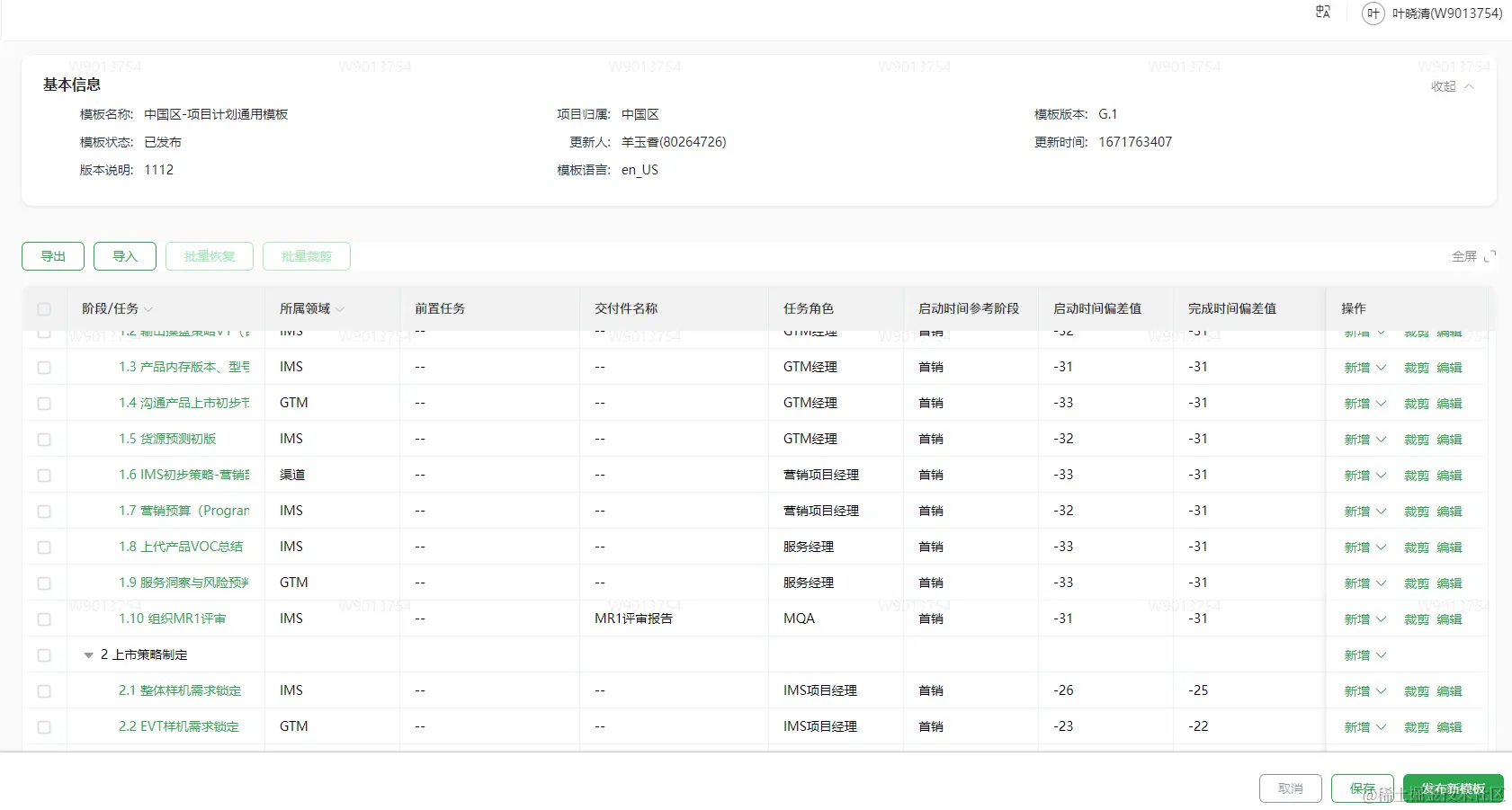Viewport: 1512px width, 810px height.
Task: Click the MR1评审报告 deliverable cell
Action: click(633, 619)
